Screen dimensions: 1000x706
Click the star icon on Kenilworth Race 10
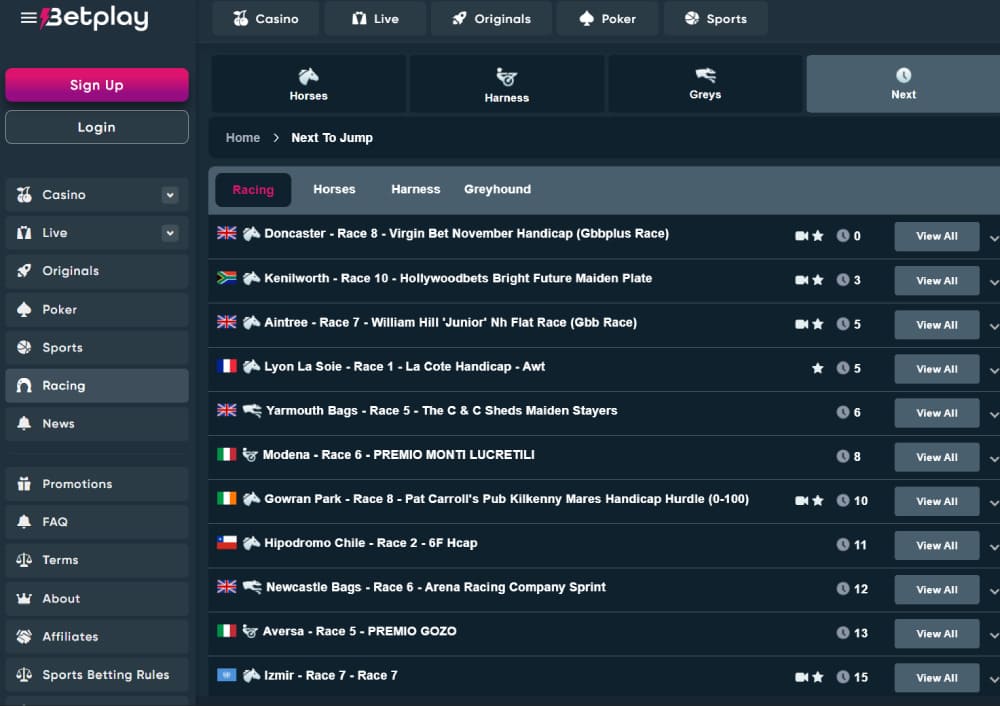pyautogui.click(x=818, y=280)
